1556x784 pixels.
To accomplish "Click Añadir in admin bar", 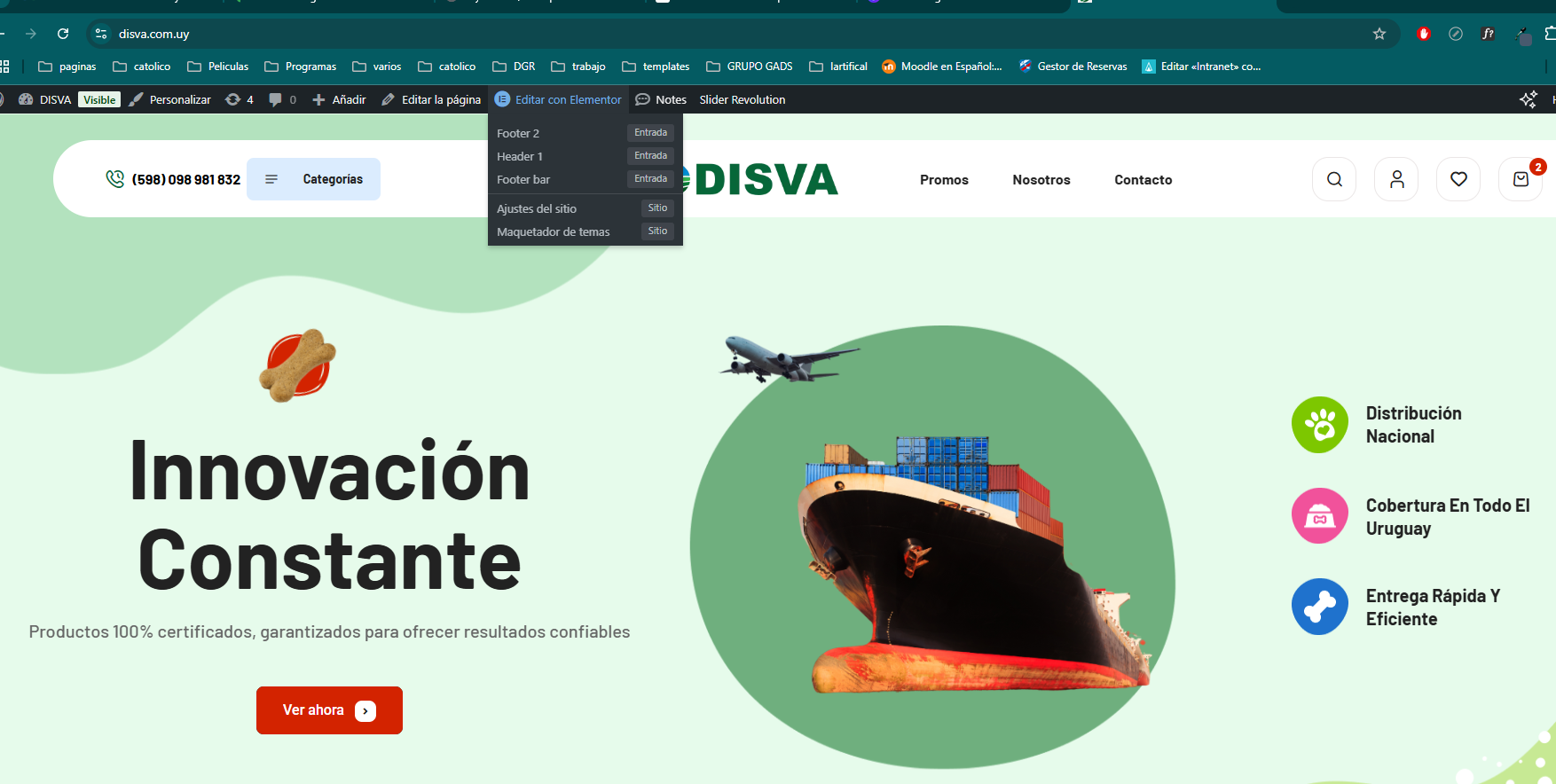I will click(x=339, y=99).
